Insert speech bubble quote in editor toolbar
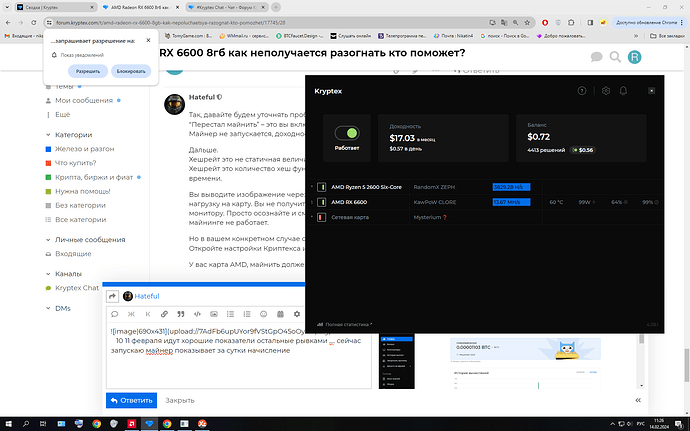This screenshot has width=690, height=431. pos(115,314)
